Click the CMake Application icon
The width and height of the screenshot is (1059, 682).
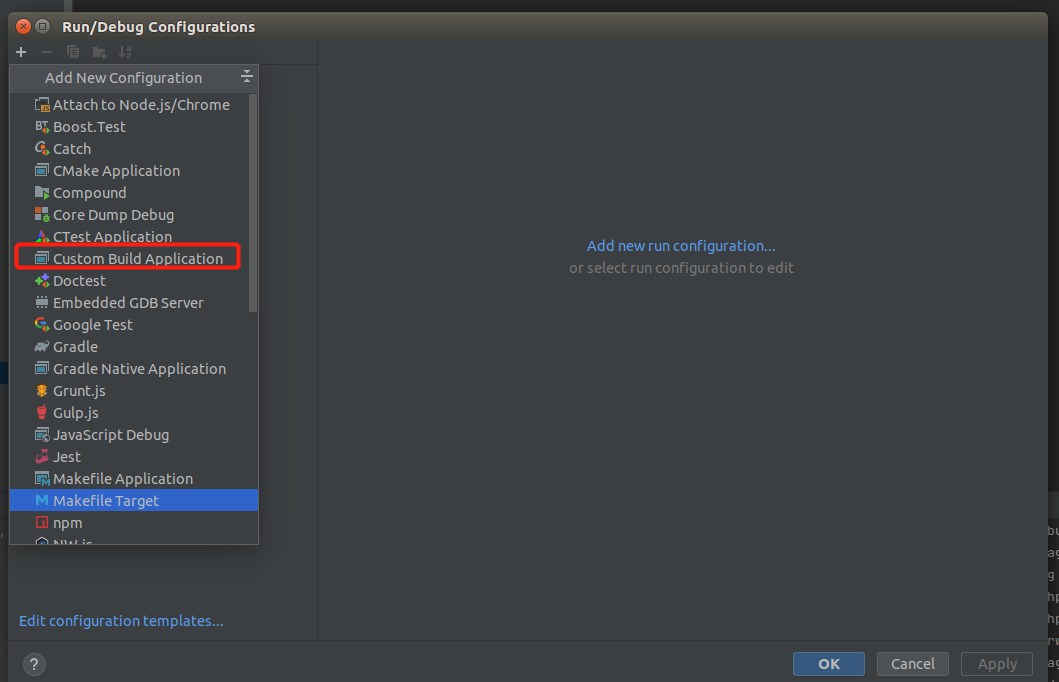click(x=42, y=170)
